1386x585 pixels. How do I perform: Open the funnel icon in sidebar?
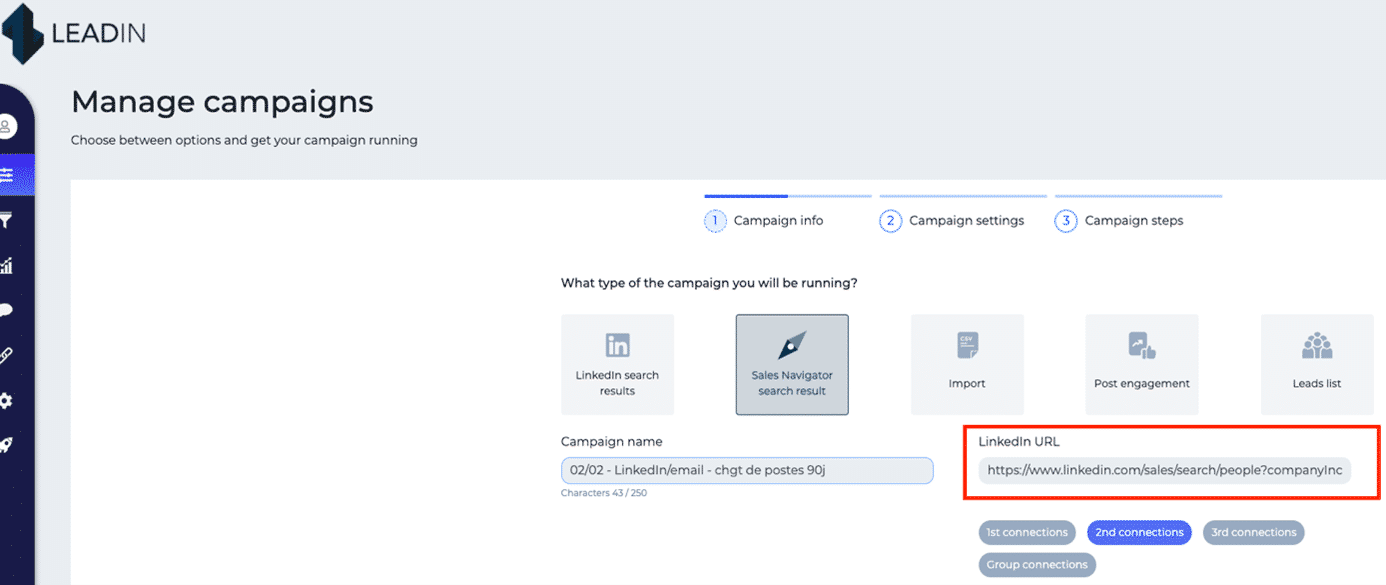coord(6,220)
